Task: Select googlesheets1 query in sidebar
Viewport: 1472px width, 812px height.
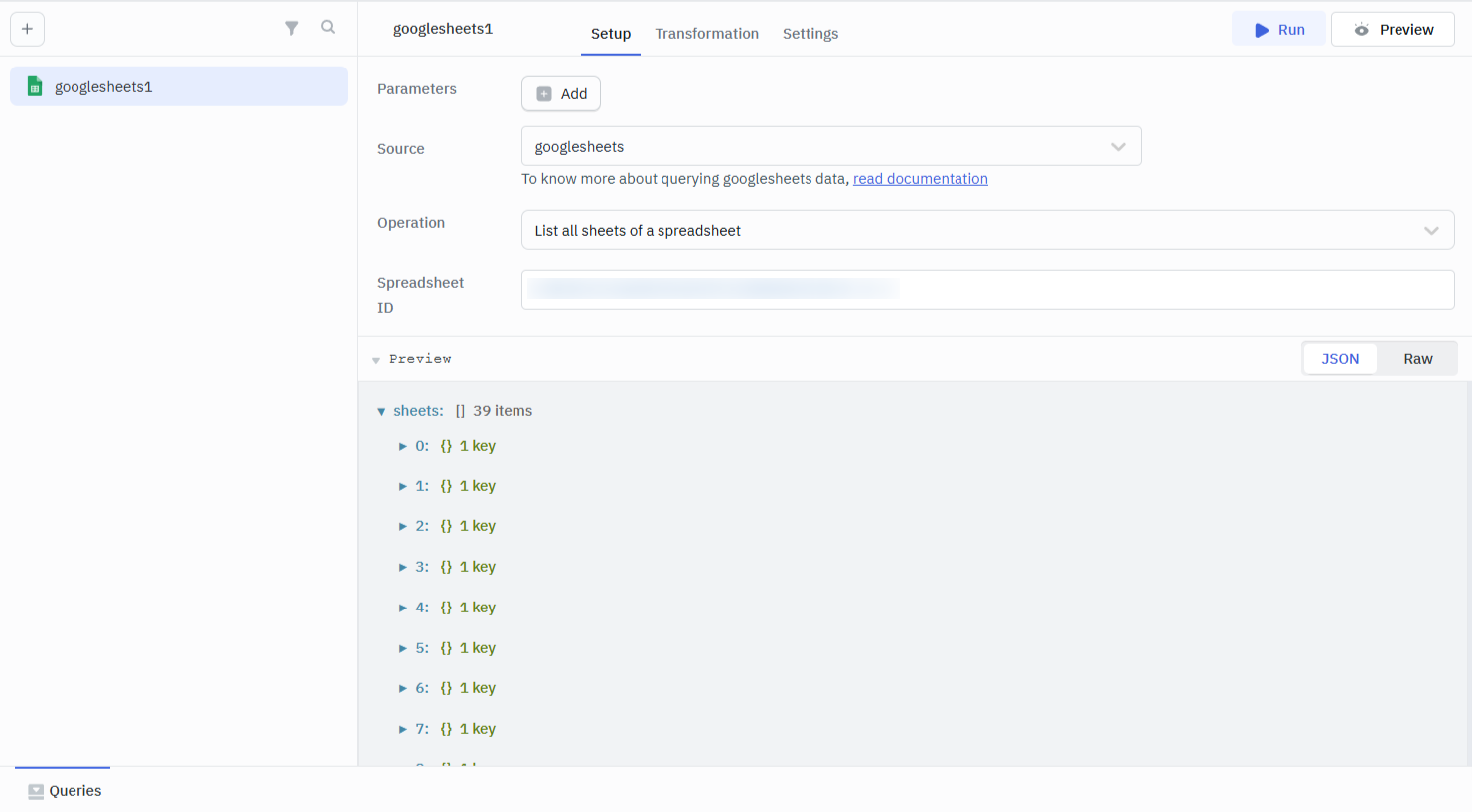Action: pyautogui.click(x=179, y=86)
